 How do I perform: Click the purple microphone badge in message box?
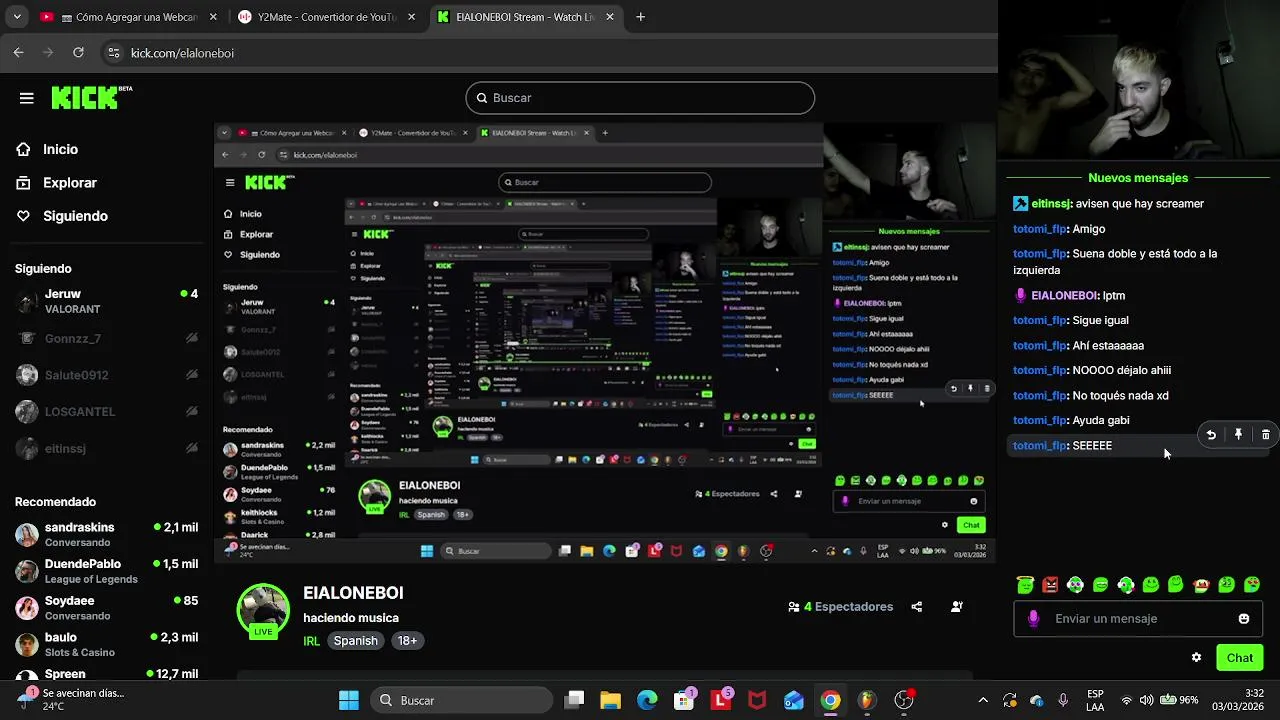(1034, 619)
